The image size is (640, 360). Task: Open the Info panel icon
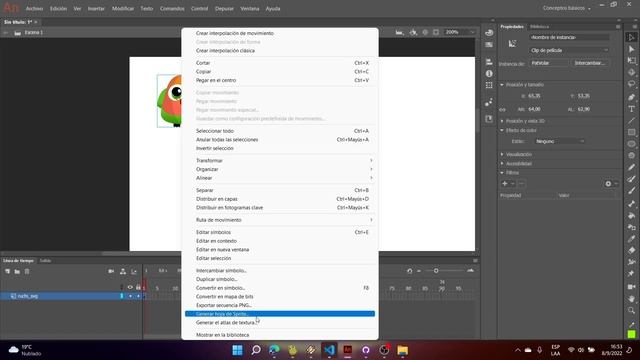[x=489, y=73]
